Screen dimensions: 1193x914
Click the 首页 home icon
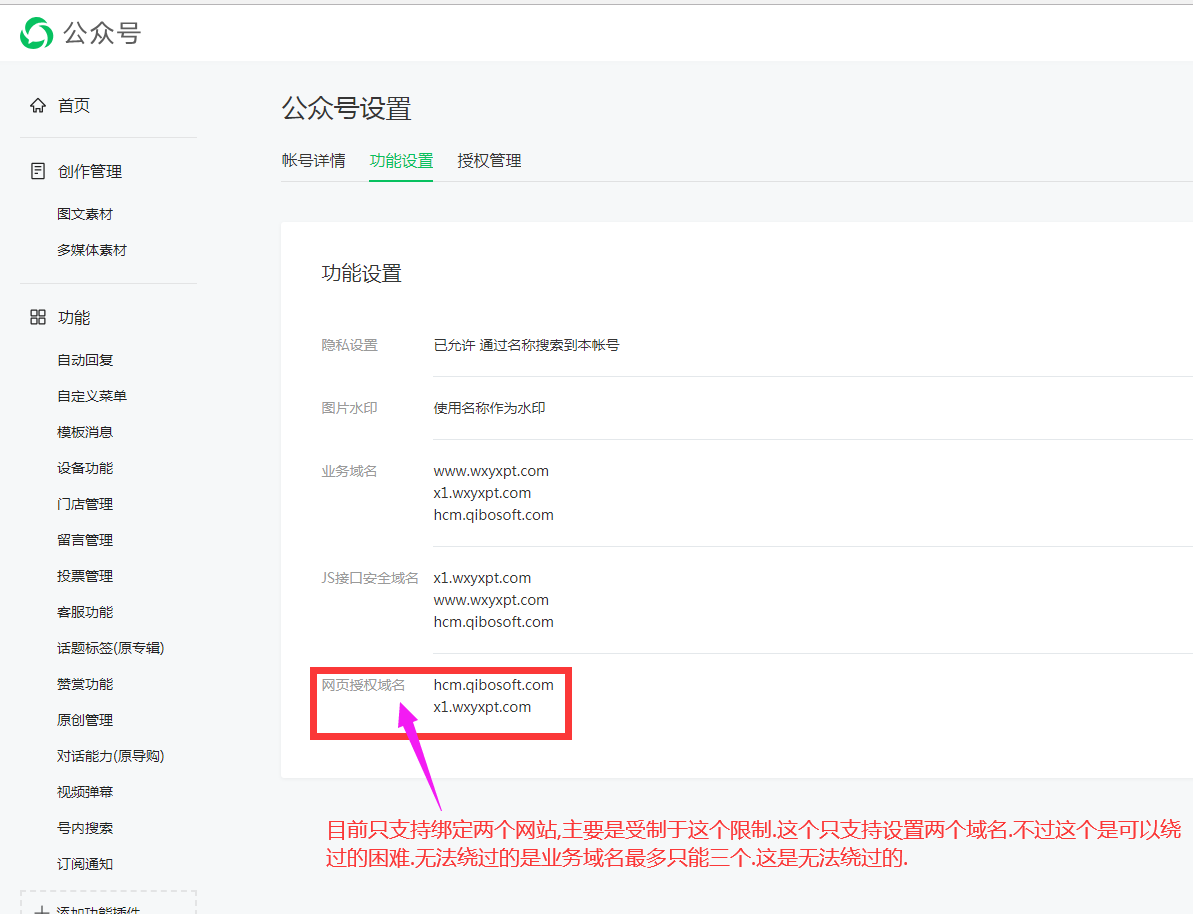pyautogui.click(x=38, y=105)
